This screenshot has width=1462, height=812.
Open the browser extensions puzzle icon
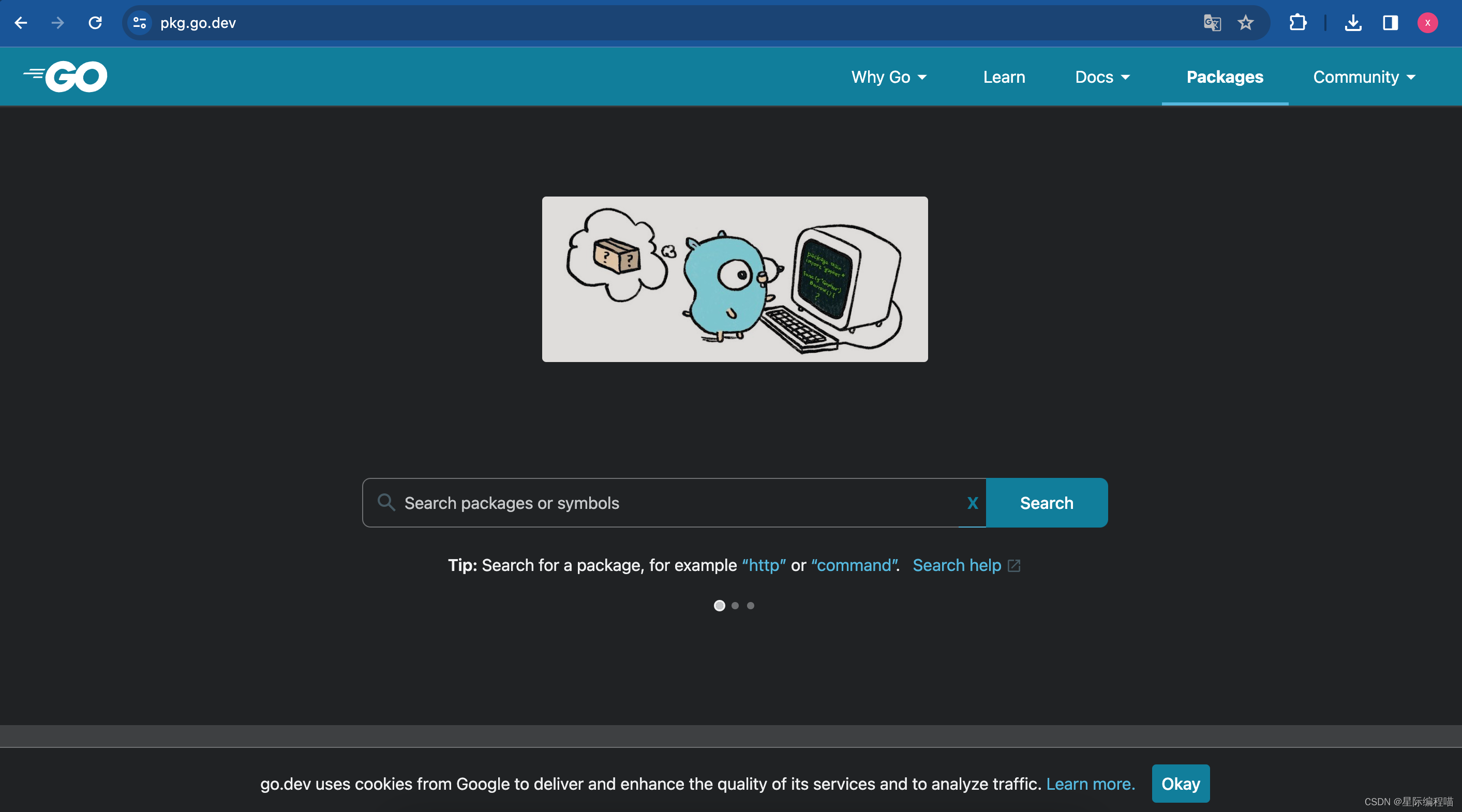pos(1297,23)
